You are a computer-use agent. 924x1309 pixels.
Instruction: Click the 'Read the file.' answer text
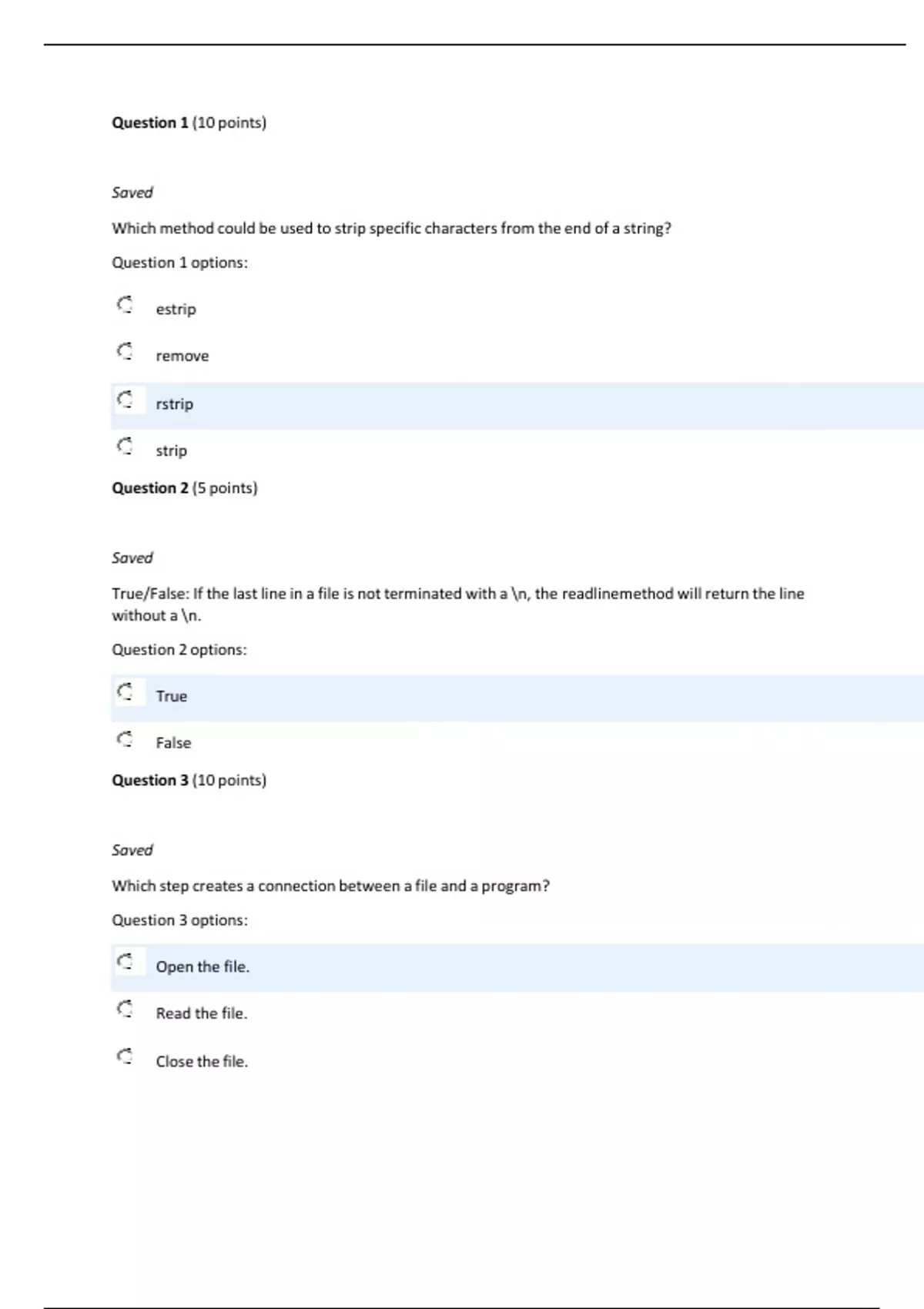pyautogui.click(x=202, y=1014)
